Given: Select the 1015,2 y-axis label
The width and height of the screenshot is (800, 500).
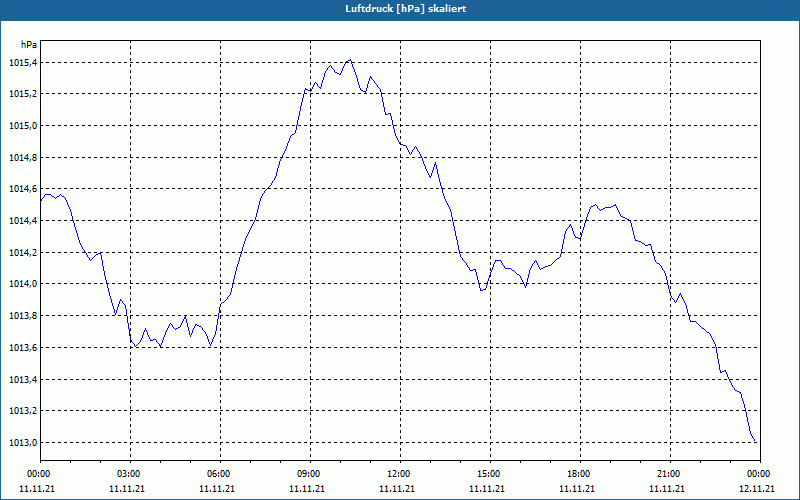Looking at the screenshot, I should point(23,94).
